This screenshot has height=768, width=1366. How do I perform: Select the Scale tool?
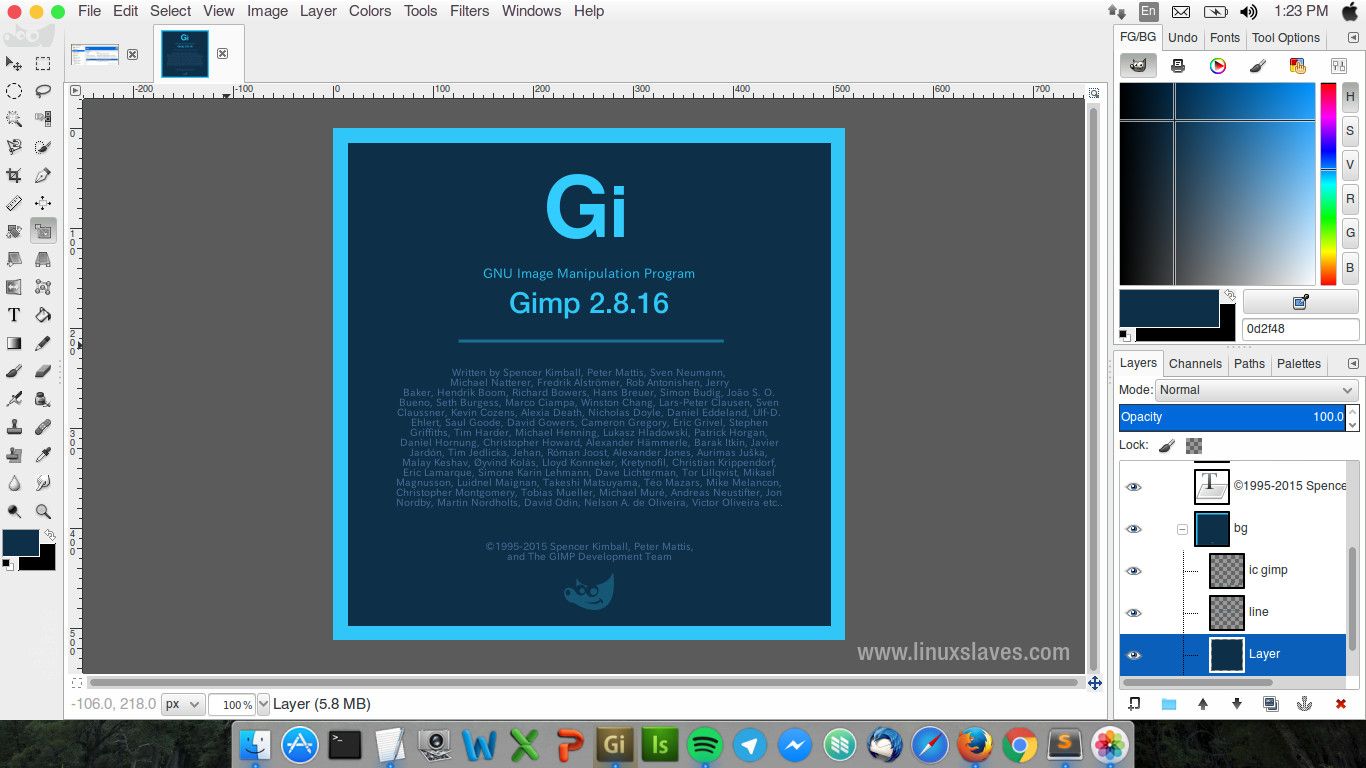point(43,231)
